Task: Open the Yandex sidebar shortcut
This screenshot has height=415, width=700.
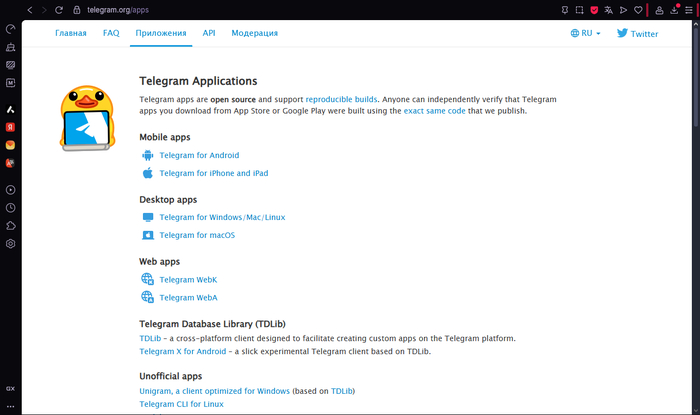Action: (10, 127)
